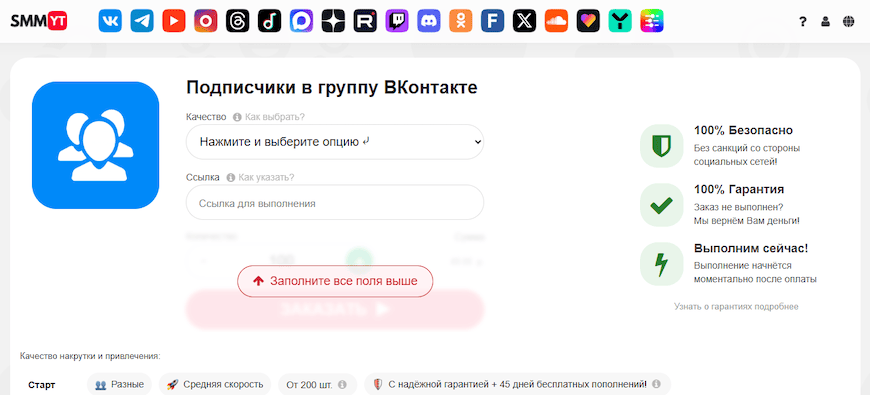The height and width of the screenshot is (395, 870).
Task: Click the green lightning bolt icon
Action: tap(661, 264)
